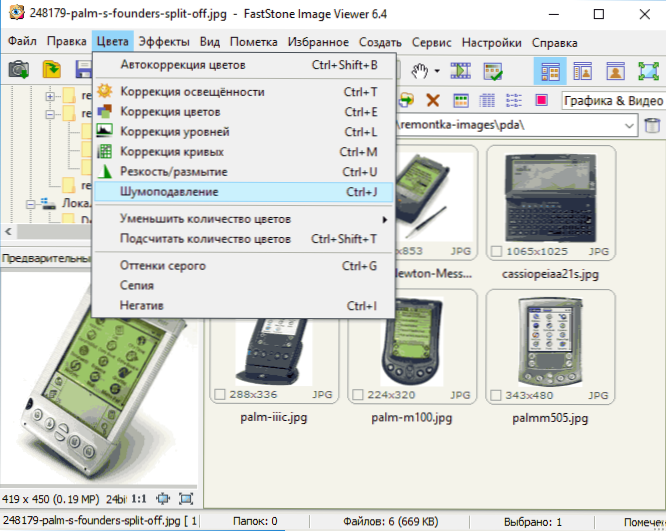Viewport: 666px width, 531px height.
Task: Collapse the Лока… disk node in the tree
Action: (x=31, y=204)
